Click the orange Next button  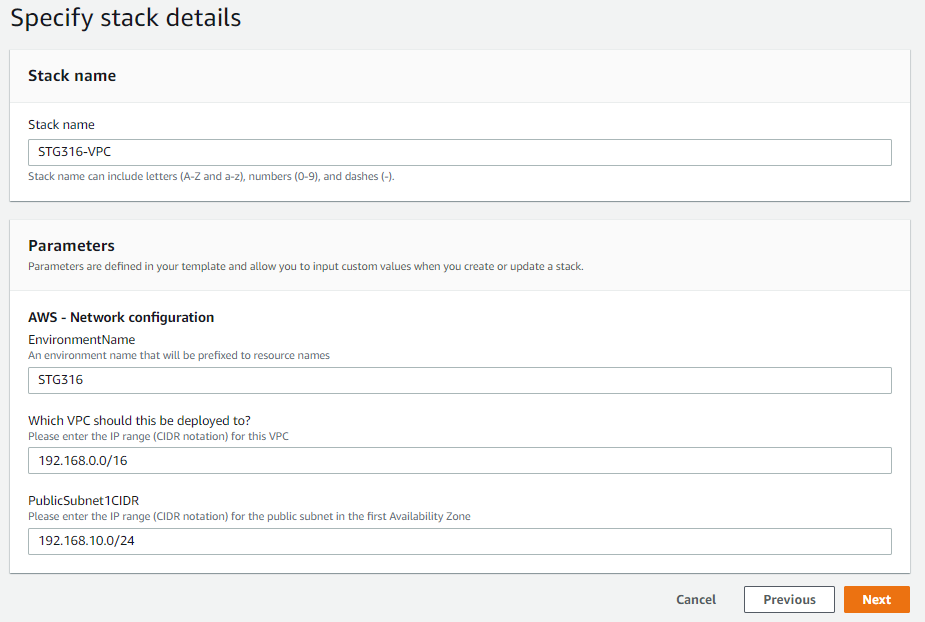(877, 600)
